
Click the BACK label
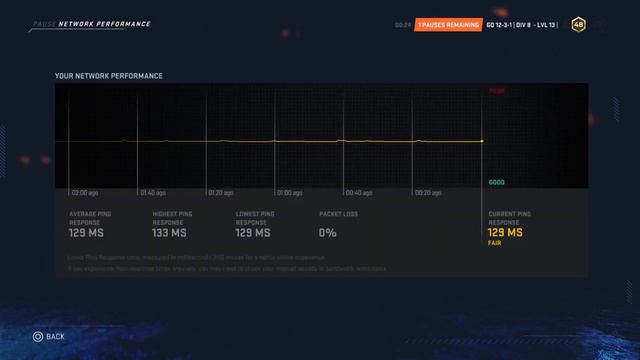tap(55, 336)
